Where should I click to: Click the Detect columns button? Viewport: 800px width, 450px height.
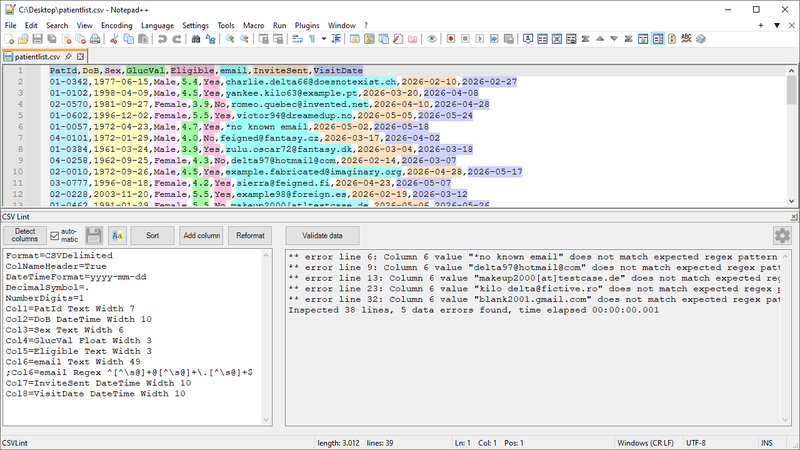[25, 236]
